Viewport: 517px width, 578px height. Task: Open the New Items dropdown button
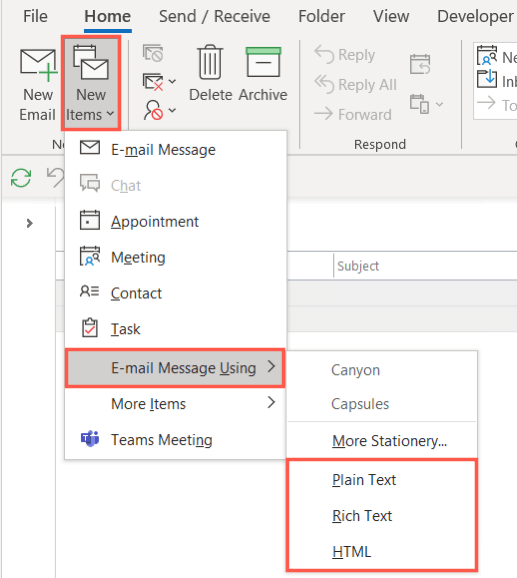(x=91, y=83)
